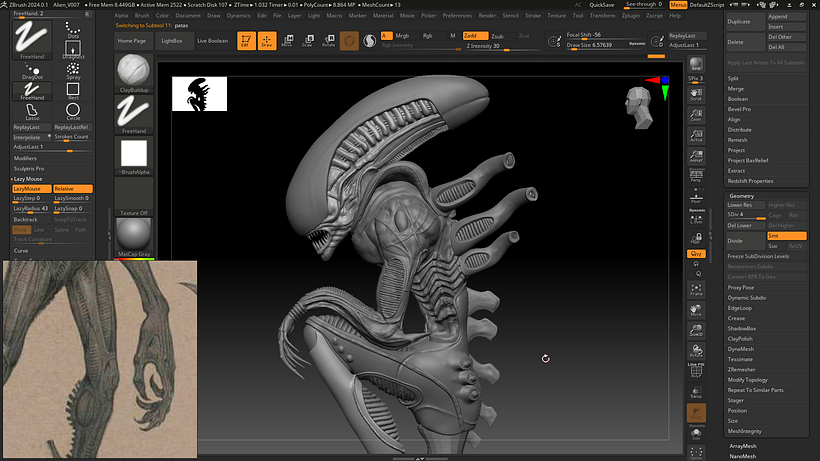Click the Actual size icon
820x461 pixels.
coord(696,135)
